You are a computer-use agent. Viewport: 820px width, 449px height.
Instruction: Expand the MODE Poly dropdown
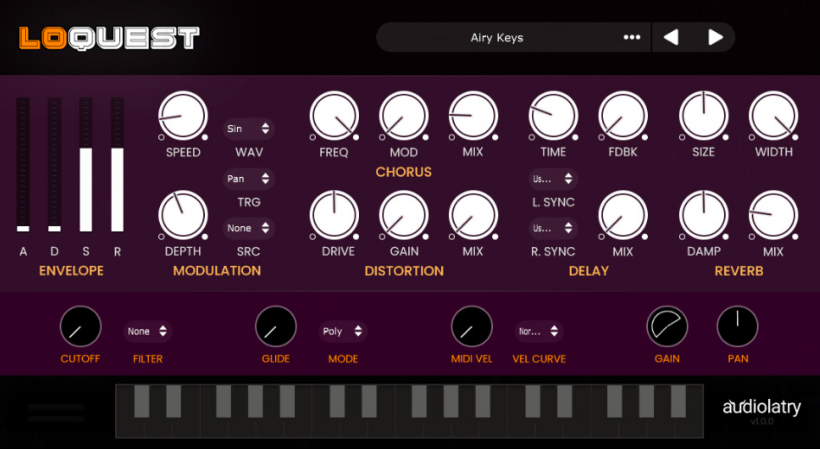(343, 331)
